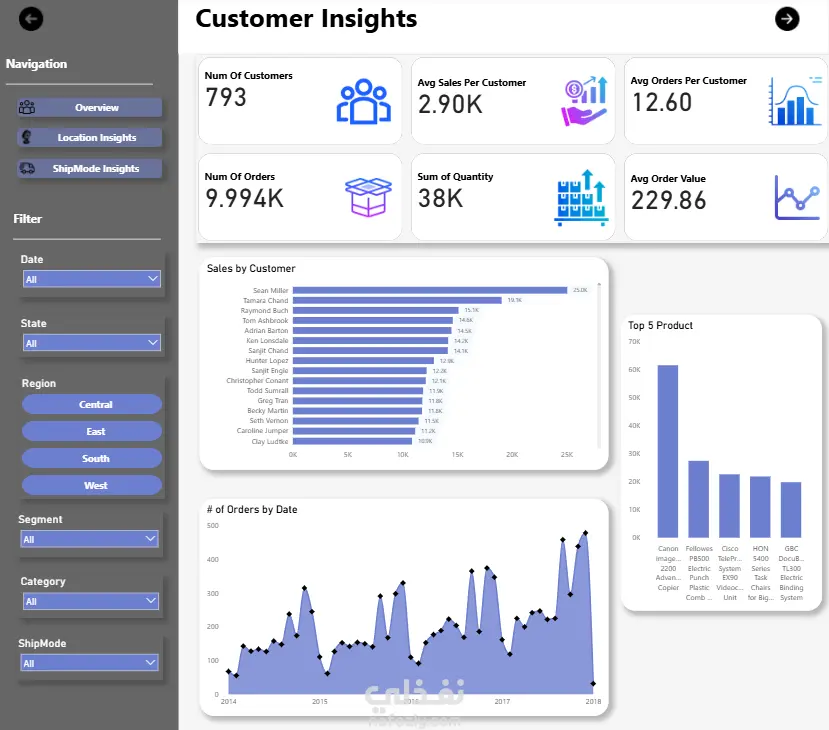Click the bell-curve chart icon

[795, 101]
